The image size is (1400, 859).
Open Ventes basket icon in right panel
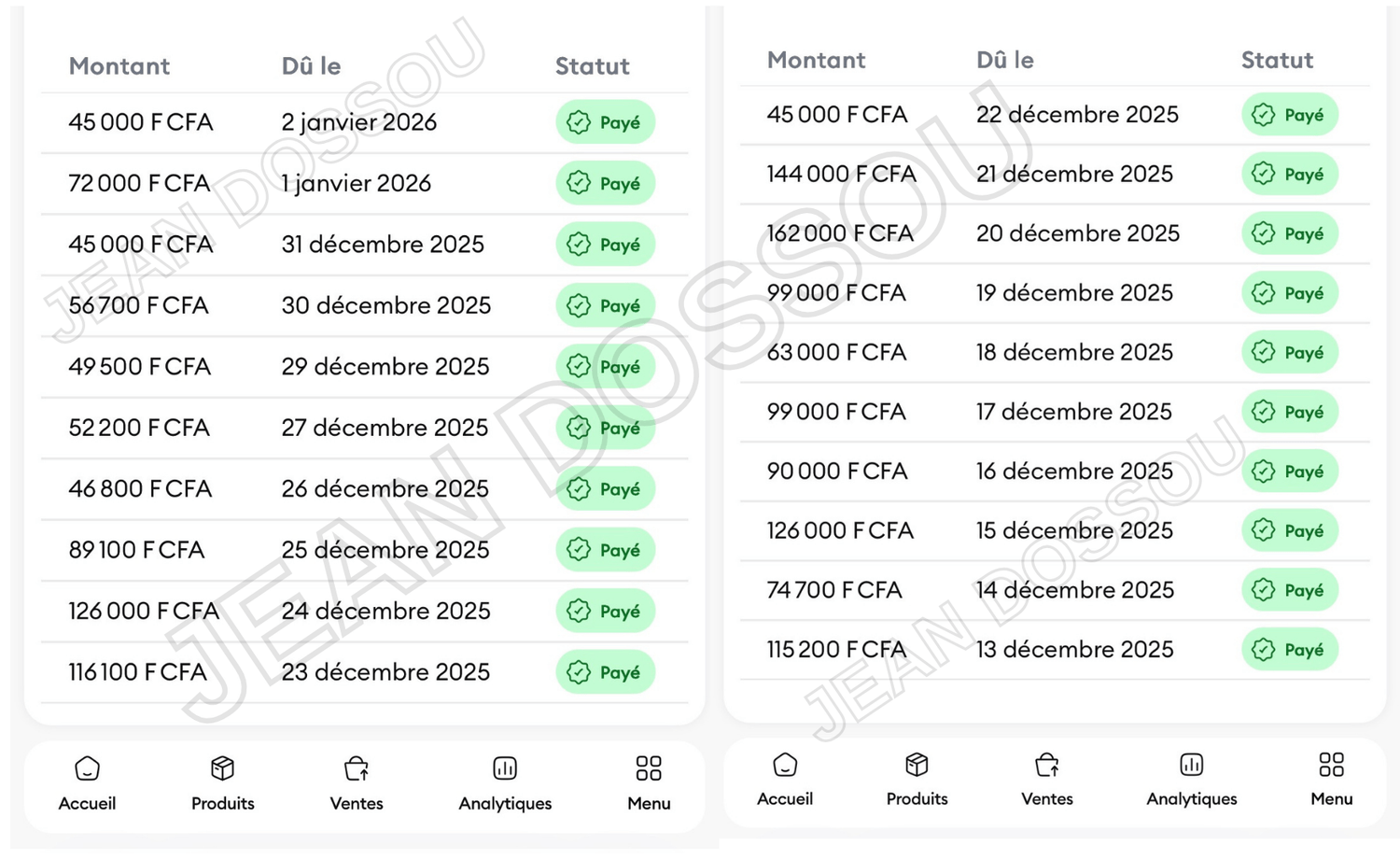point(1047,765)
